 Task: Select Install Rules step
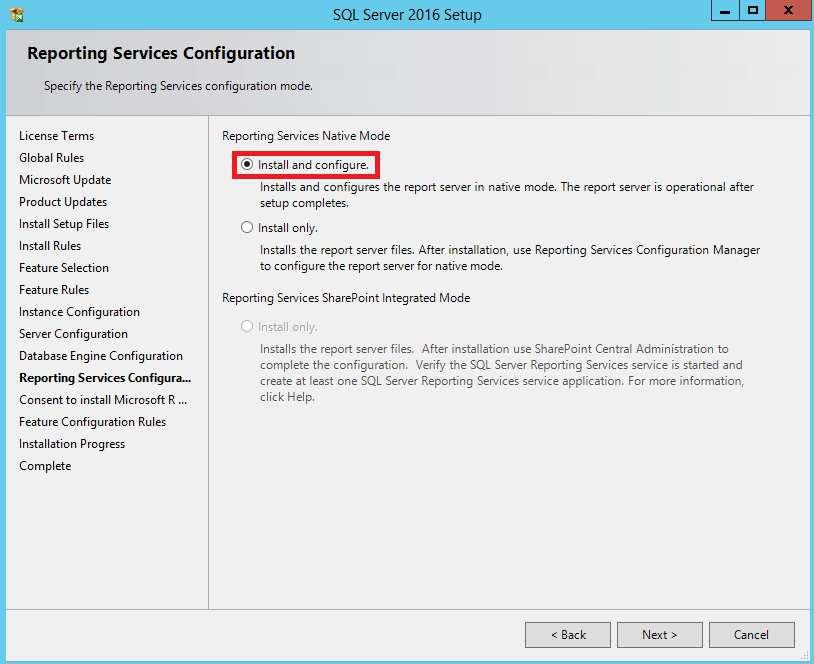click(50, 246)
